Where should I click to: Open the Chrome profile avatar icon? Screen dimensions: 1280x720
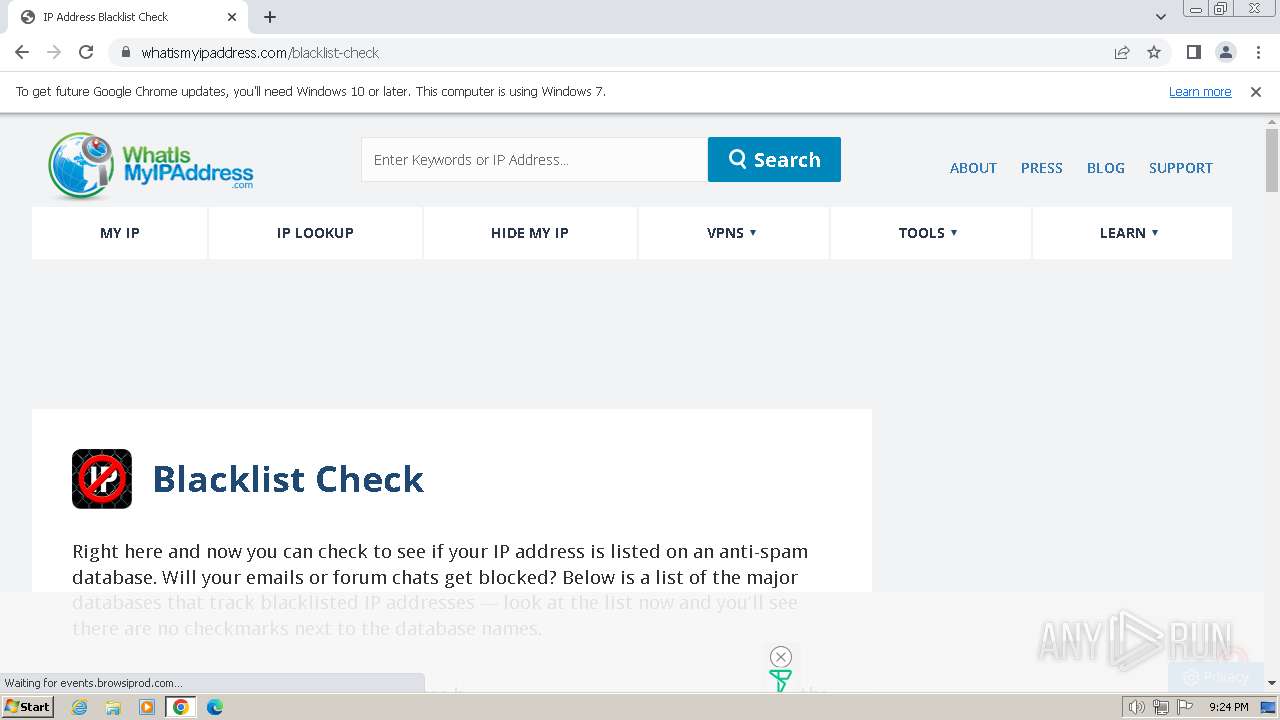tap(1225, 53)
